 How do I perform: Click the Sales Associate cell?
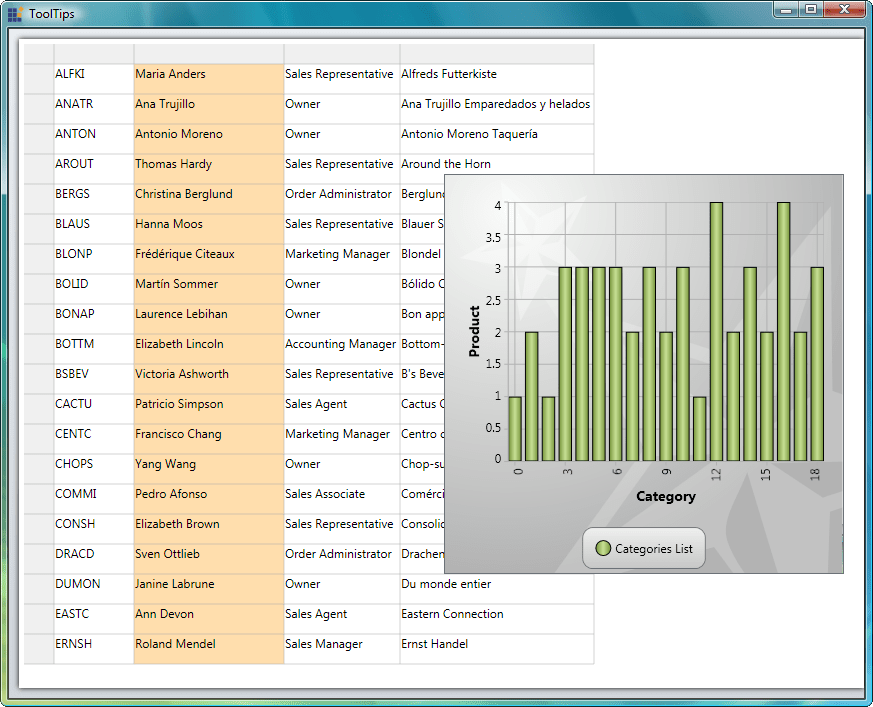[x=342, y=500]
